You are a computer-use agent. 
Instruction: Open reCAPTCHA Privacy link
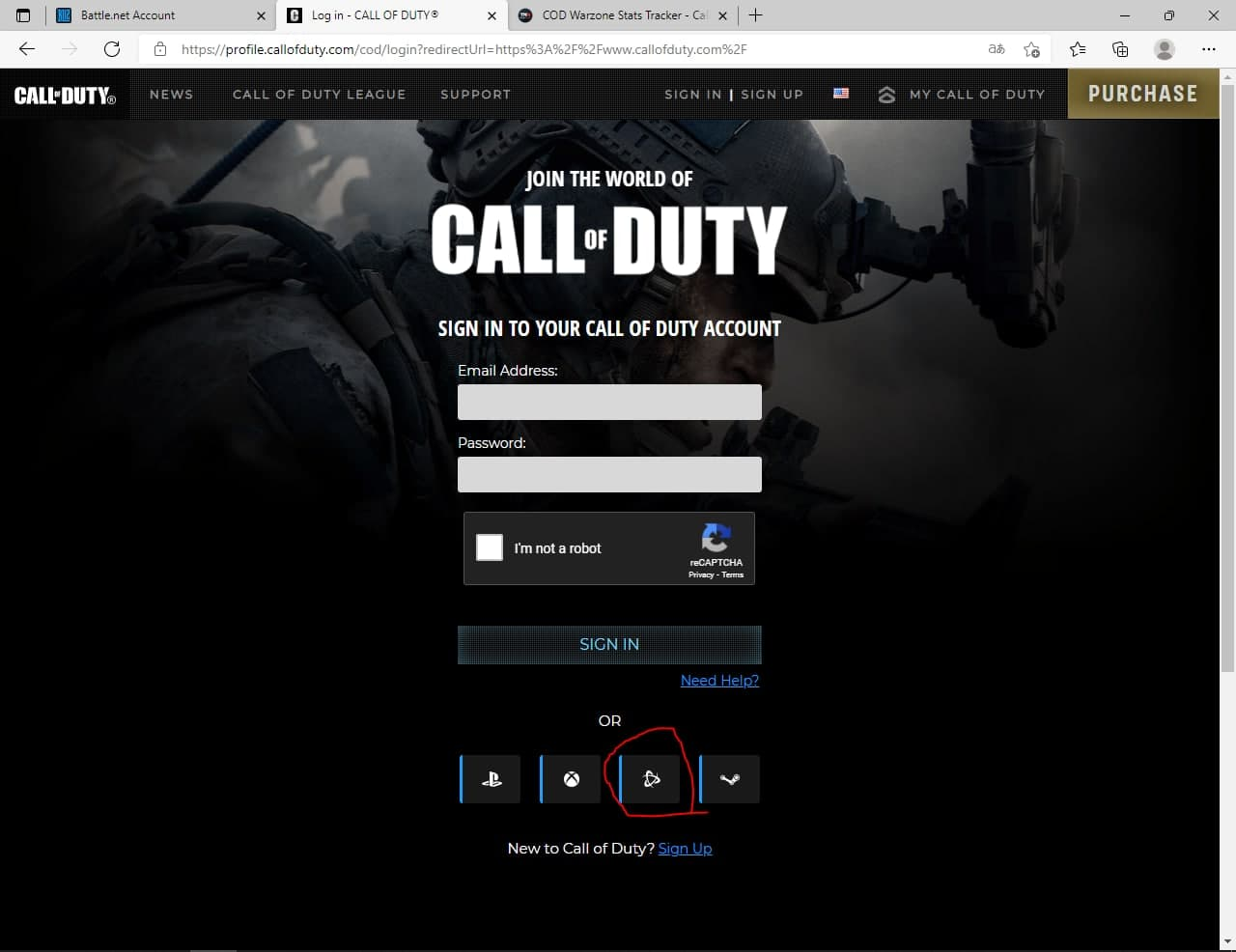point(701,574)
